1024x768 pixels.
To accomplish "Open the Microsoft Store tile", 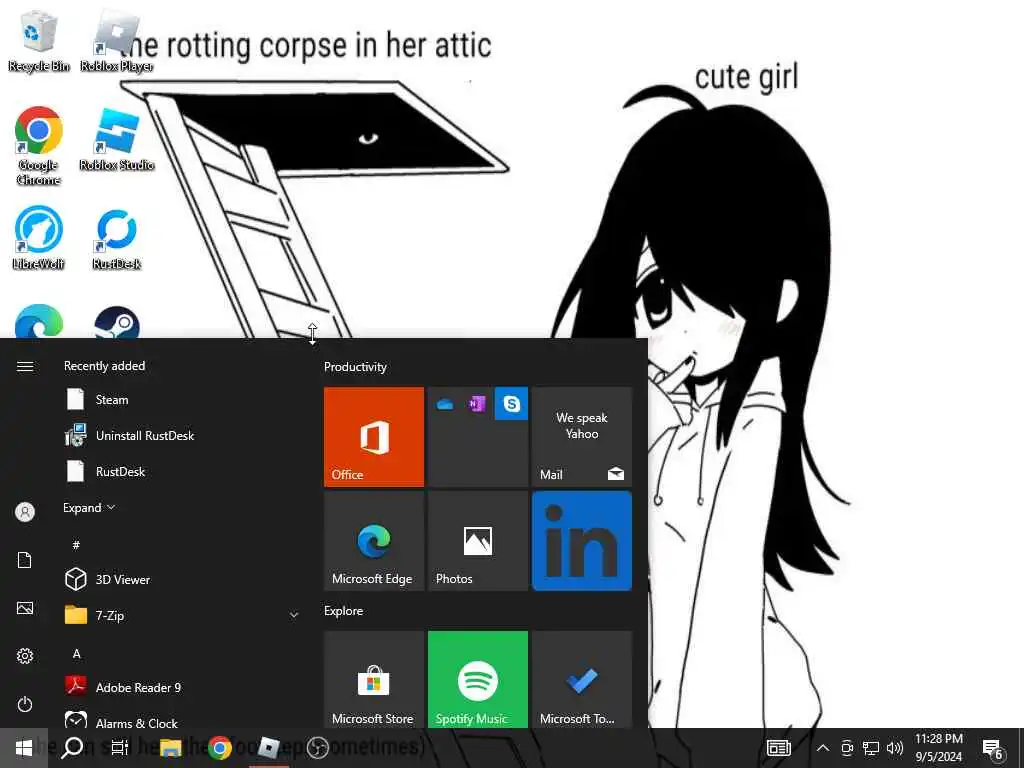I will (x=374, y=679).
